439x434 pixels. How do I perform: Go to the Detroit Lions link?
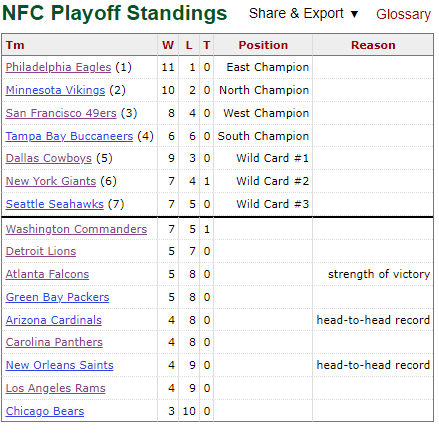click(41, 251)
